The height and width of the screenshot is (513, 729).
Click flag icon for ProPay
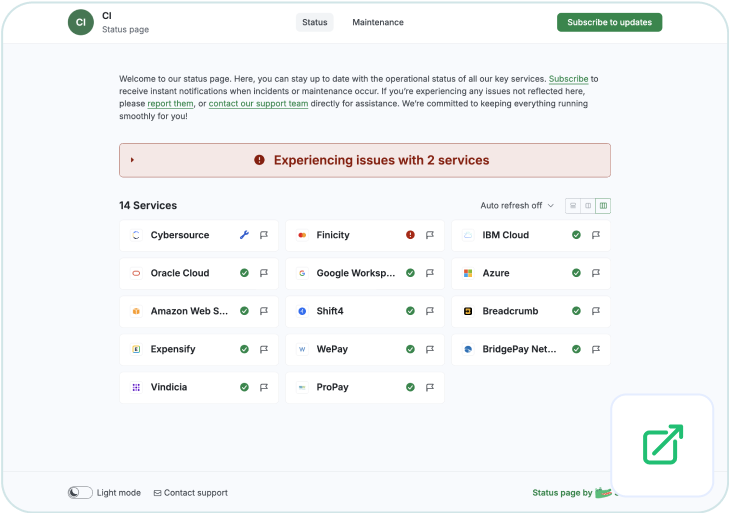430,387
